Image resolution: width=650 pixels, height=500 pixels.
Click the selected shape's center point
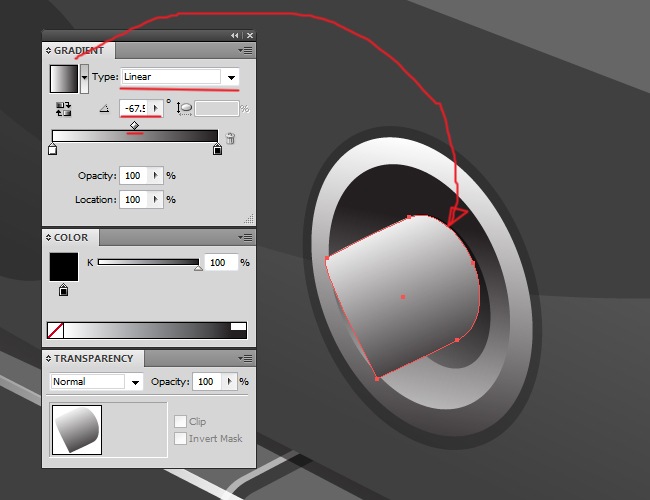[x=403, y=297]
